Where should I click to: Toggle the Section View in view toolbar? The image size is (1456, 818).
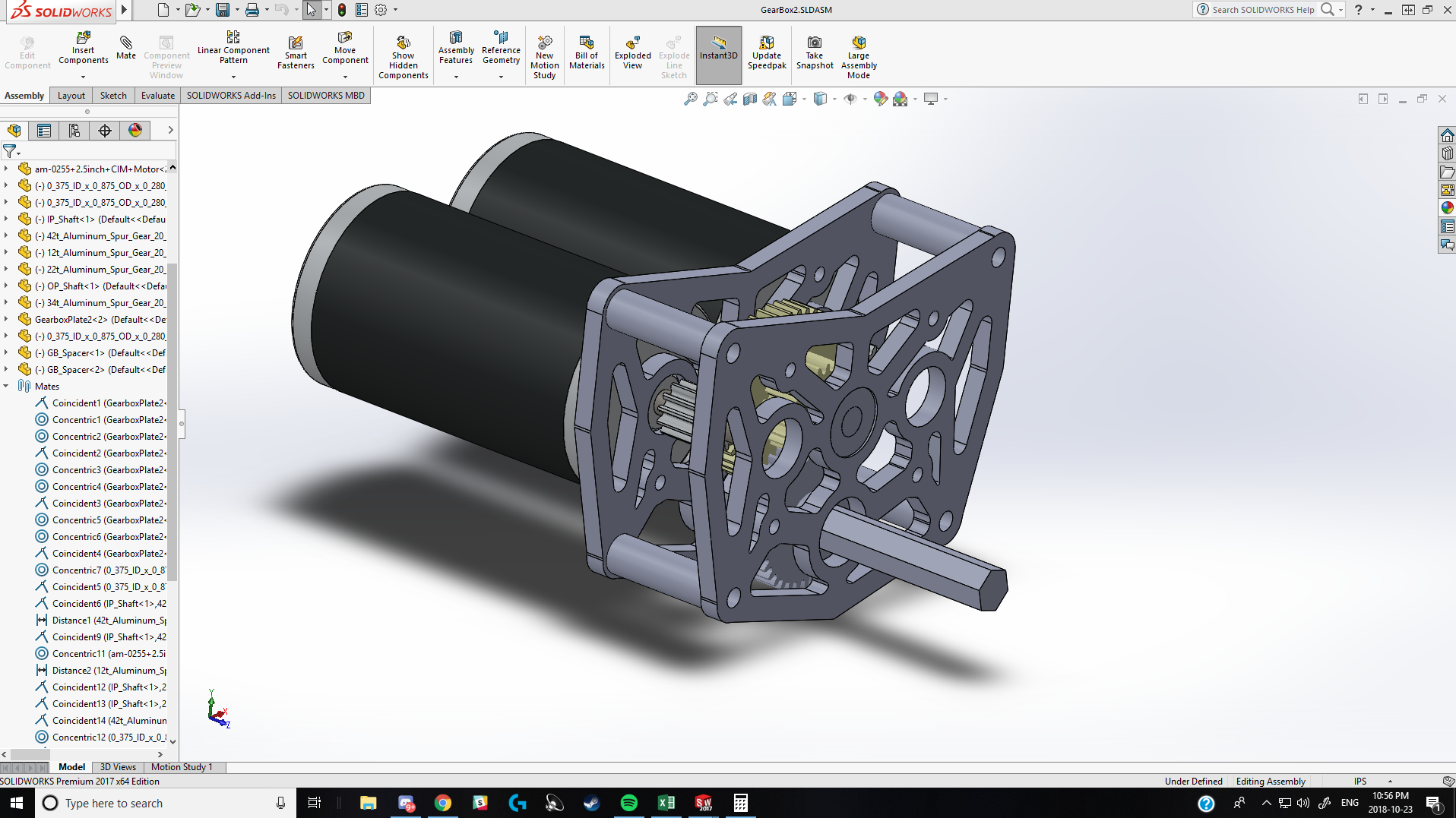pos(750,99)
